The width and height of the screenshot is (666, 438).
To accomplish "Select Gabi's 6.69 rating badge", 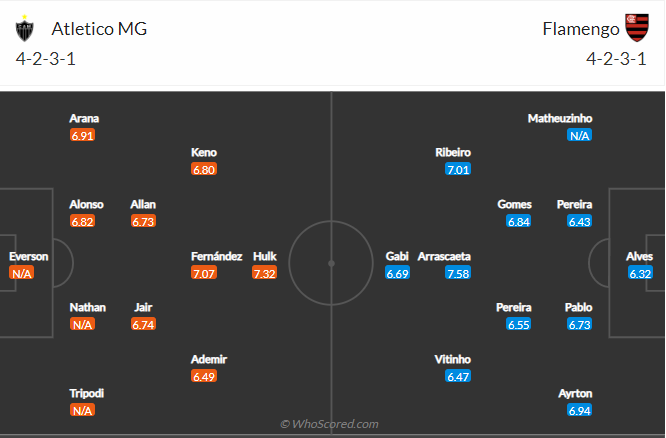I will 397,273.
